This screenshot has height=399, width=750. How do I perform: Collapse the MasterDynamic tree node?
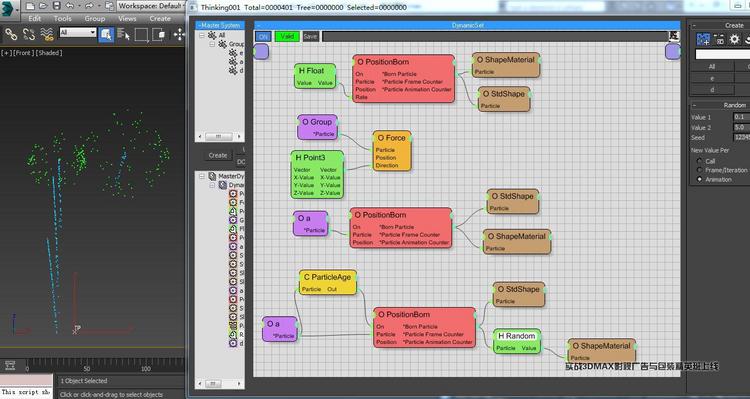coord(202,176)
